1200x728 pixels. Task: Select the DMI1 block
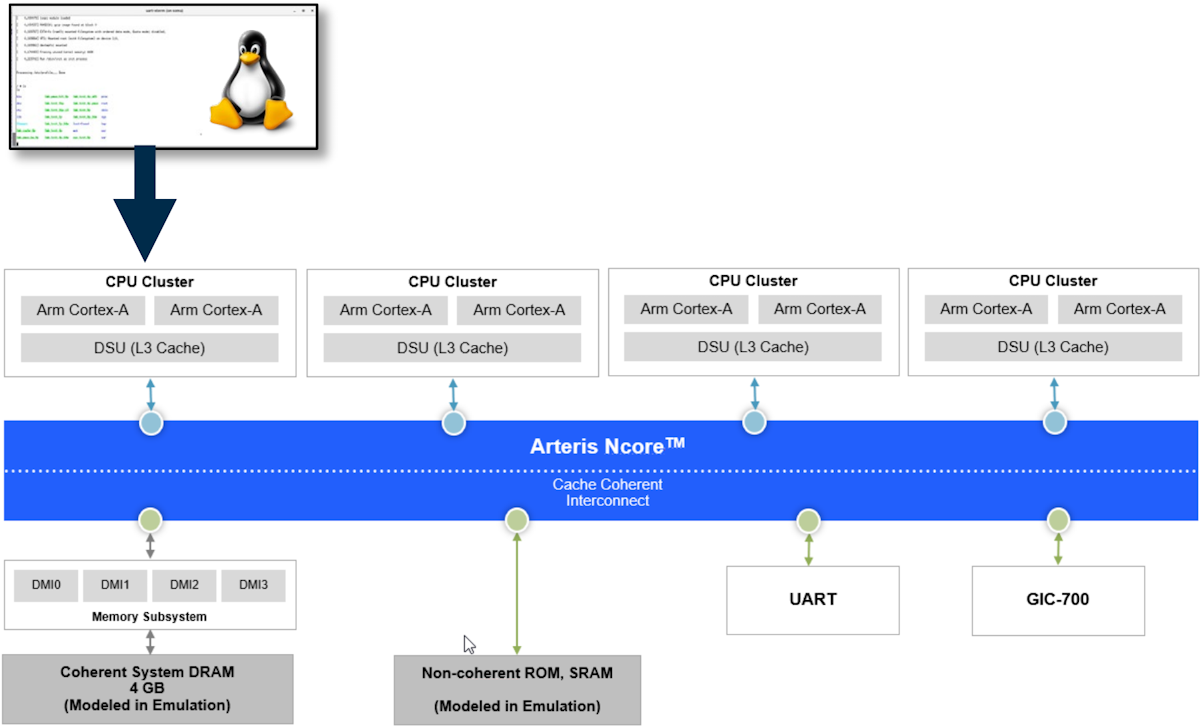114,586
